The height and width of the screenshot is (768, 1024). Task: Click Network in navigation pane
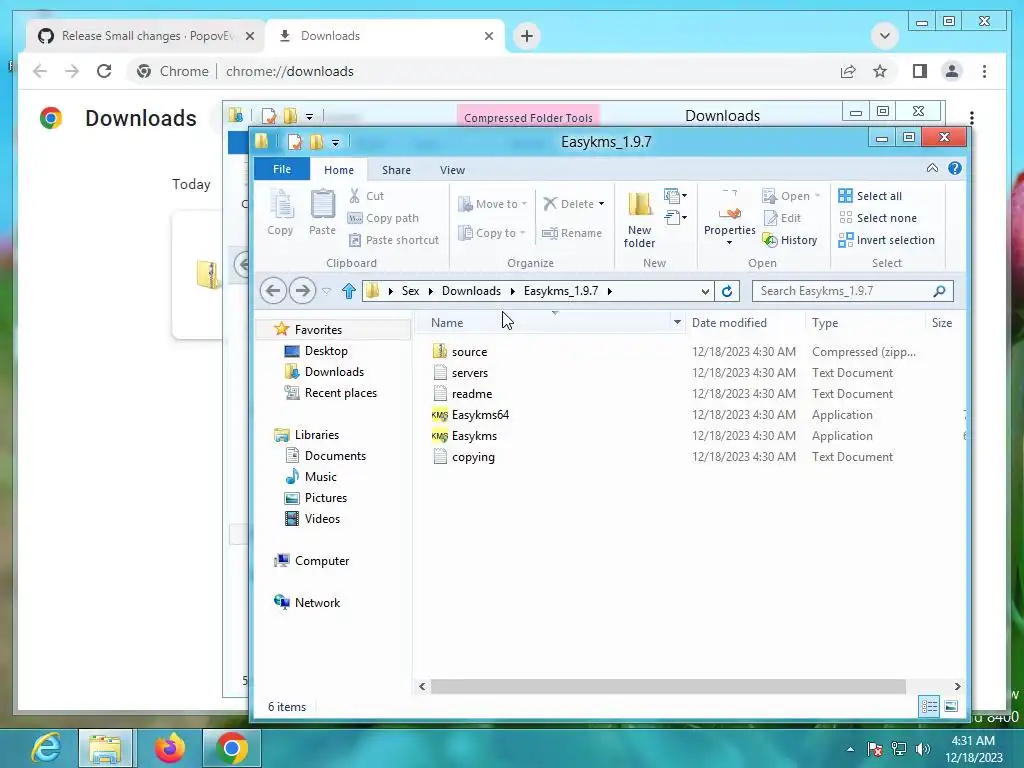coord(317,603)
